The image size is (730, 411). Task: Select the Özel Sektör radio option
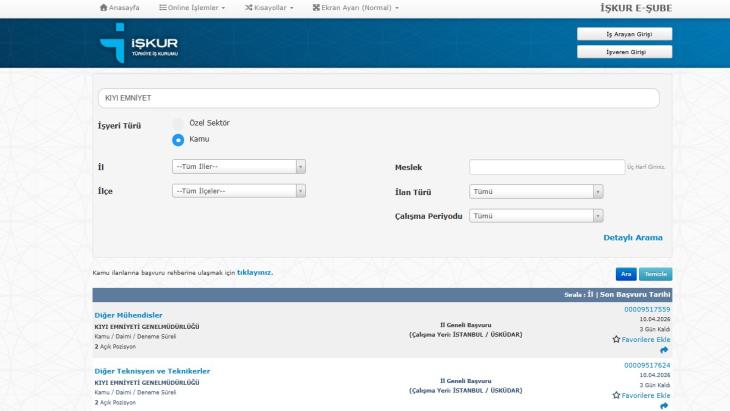tap(178, 123)
